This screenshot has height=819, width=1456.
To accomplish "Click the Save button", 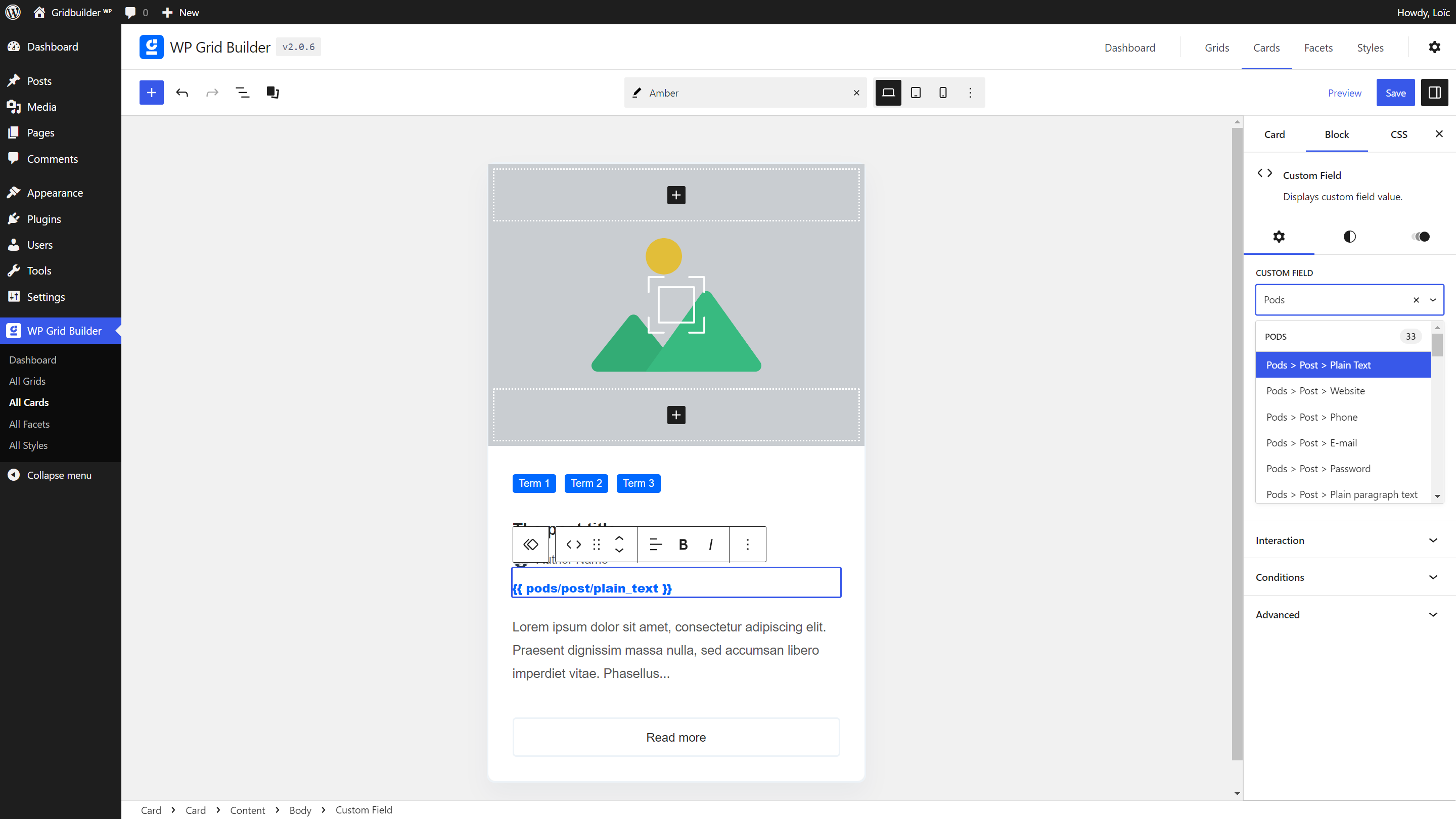I will [x=1395, y=92].
